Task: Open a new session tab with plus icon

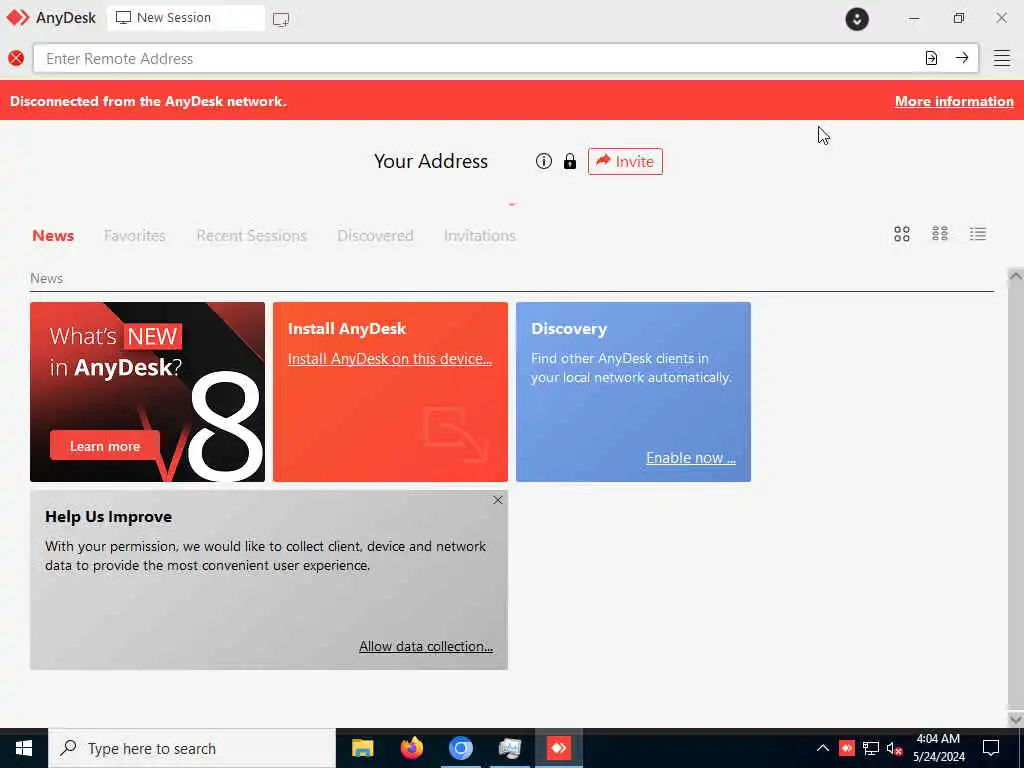Action: click(281, 19)
